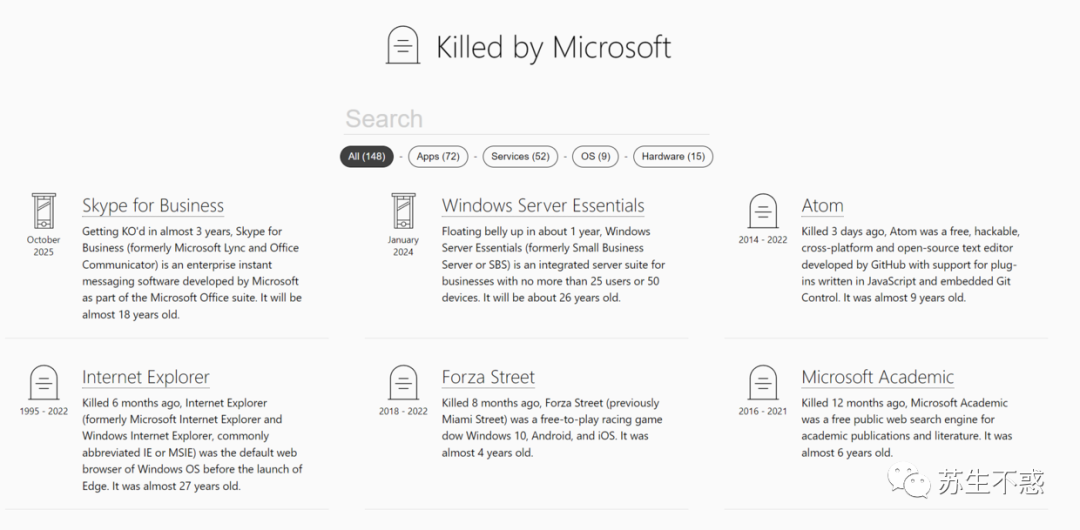The width and height of the screenshot is (1080, 530).
Task: Click the tombstone logo beside Killed by Microsoft
Action: pyautogui.click(x=403, y=45)
